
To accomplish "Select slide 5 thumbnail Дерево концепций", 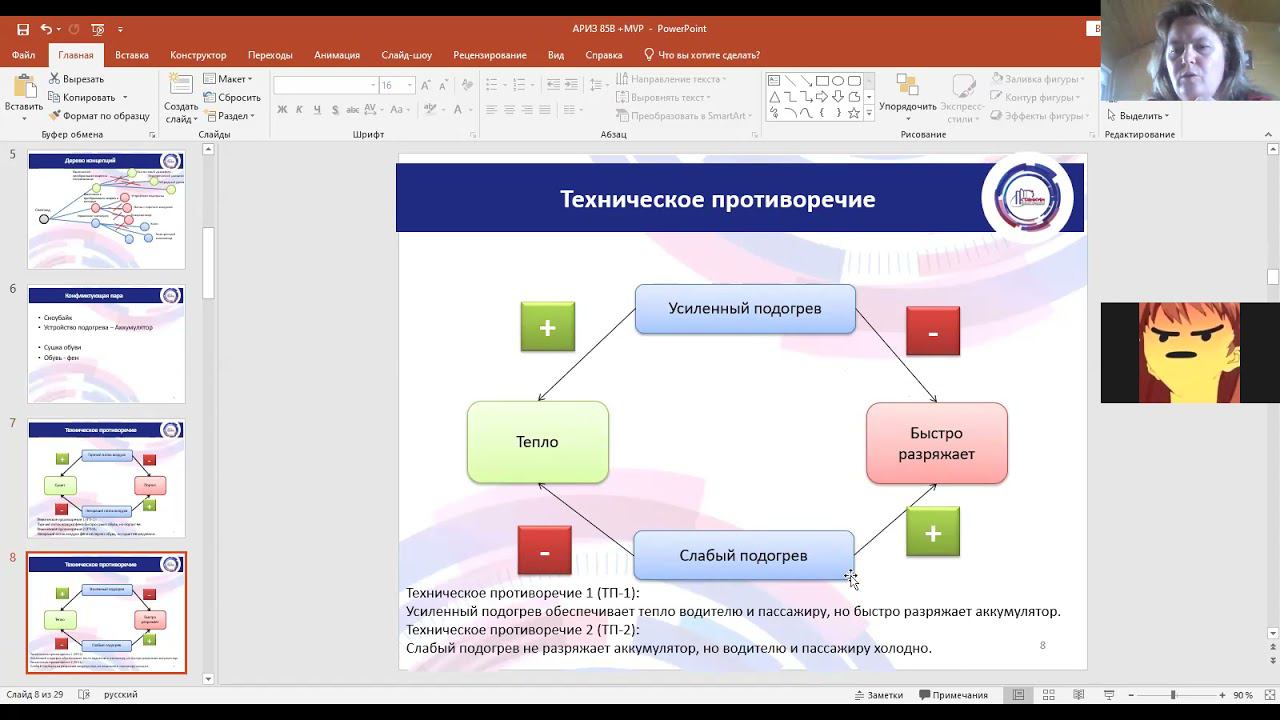I will point(106,210).
